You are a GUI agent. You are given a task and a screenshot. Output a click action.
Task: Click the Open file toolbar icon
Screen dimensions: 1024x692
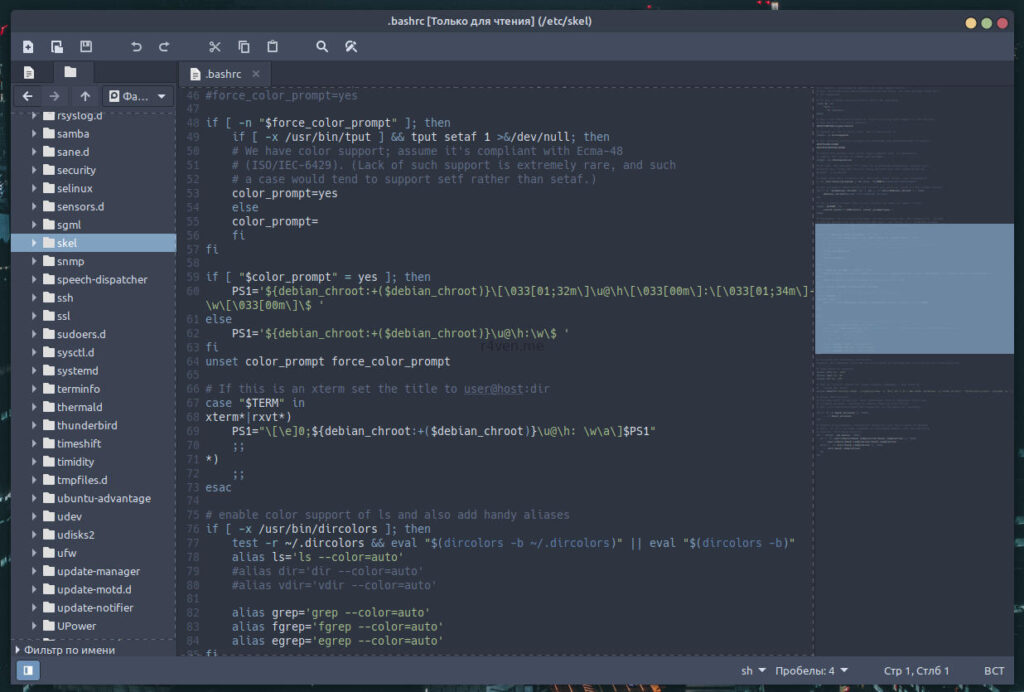coord(57,46)
